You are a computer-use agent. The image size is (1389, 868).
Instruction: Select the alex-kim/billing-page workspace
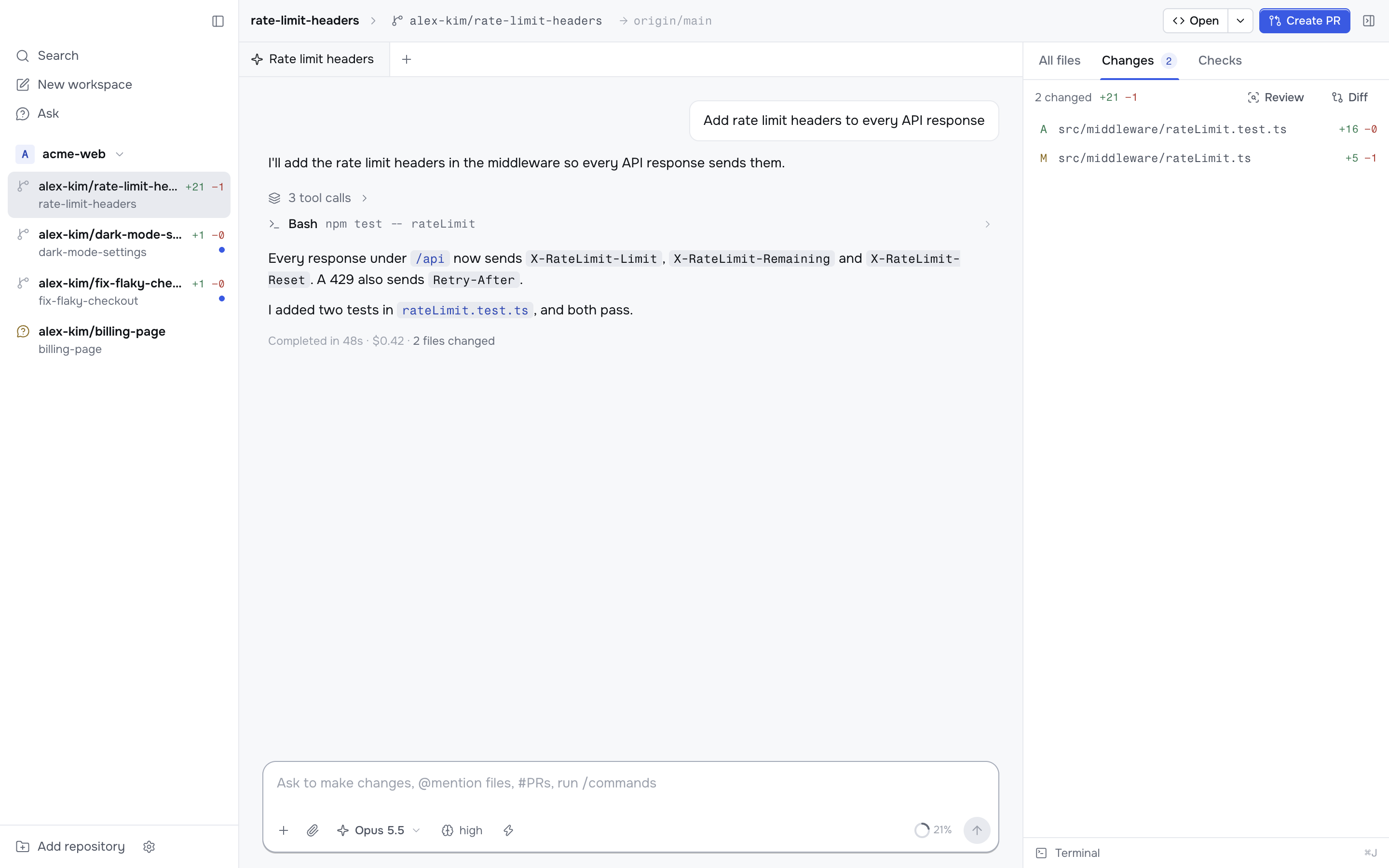119,340
